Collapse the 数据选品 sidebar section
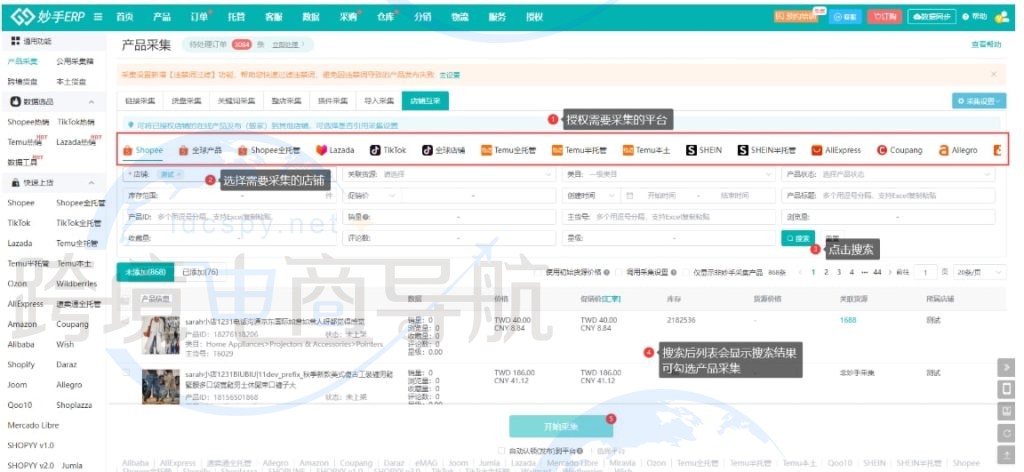 pos(92,101)
